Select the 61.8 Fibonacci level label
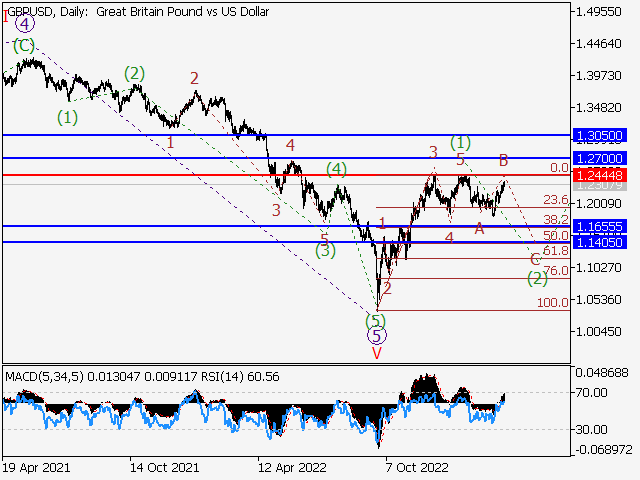640x480 pixels. pos(556,251)
